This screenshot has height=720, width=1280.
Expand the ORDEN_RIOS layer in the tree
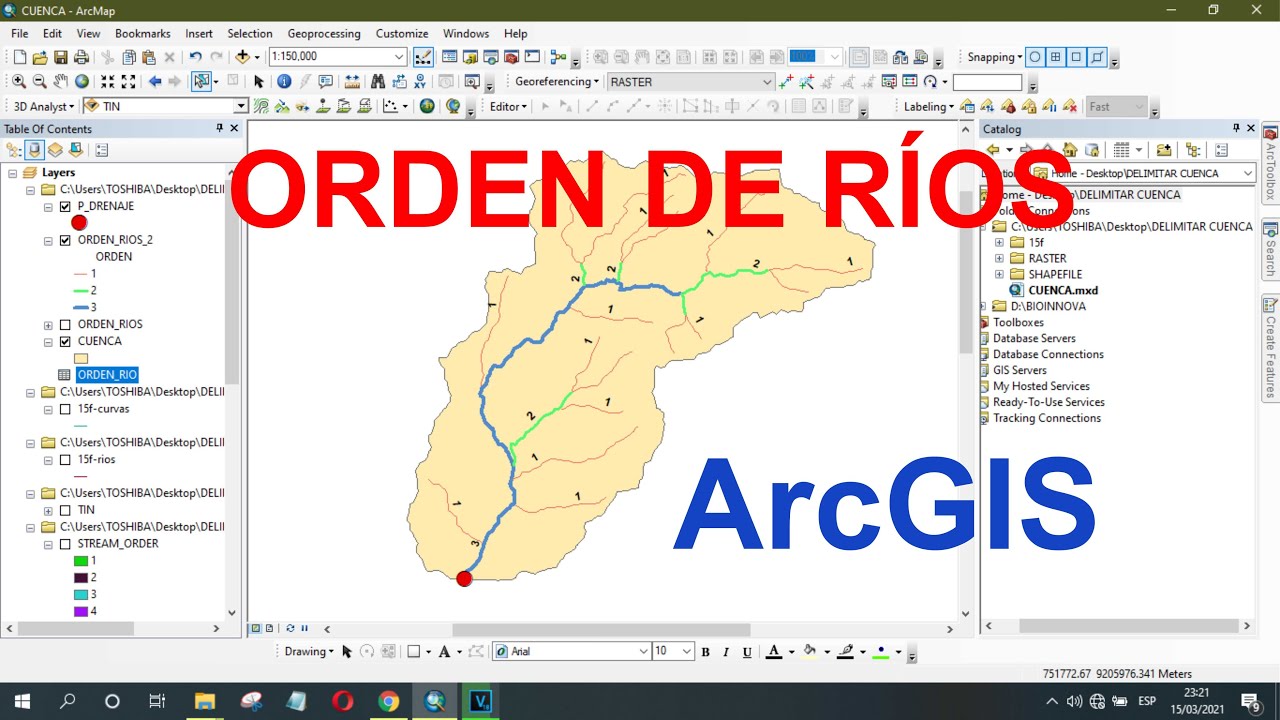(48, 325)
